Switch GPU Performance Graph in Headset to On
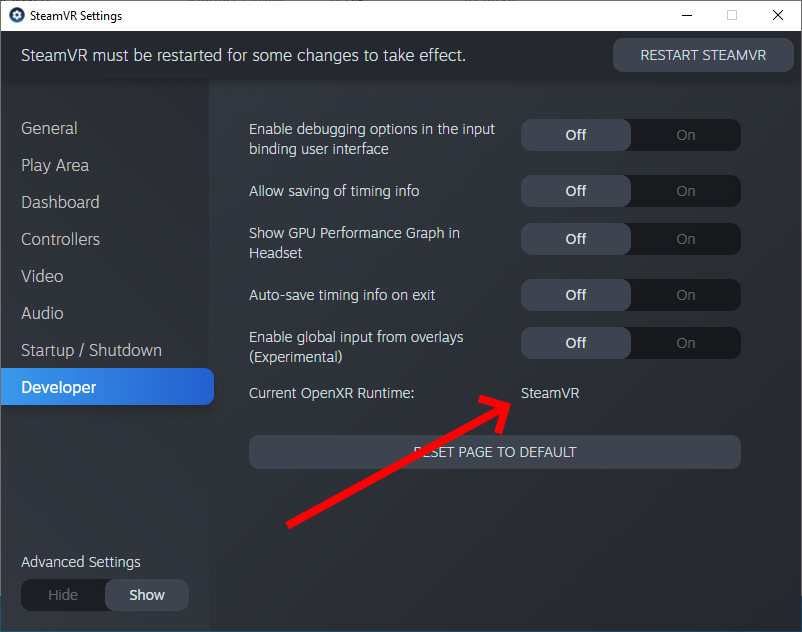 click(x=685, y=239)
